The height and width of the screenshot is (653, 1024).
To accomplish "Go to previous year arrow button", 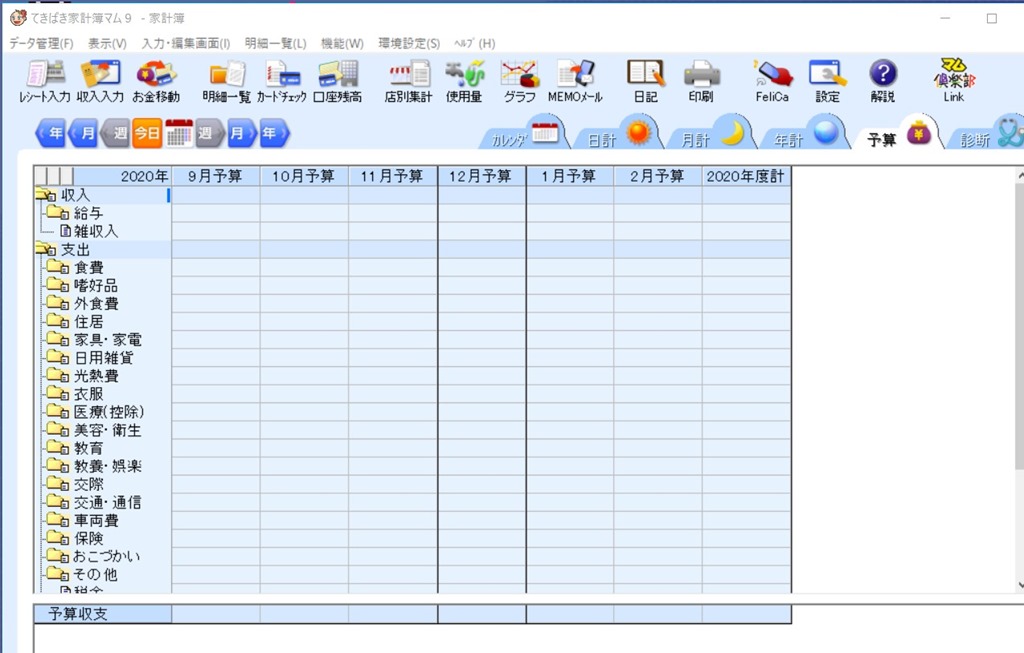I will [50, 133].
